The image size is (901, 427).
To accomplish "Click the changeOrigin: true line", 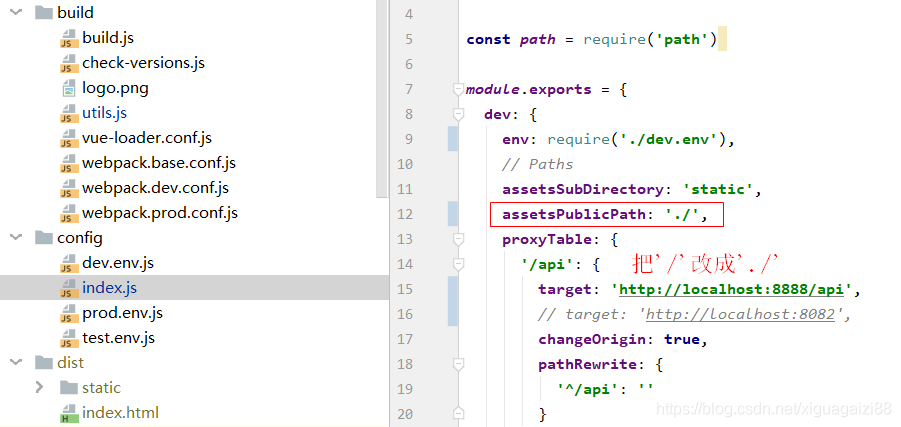I will [x=623, y=339].
